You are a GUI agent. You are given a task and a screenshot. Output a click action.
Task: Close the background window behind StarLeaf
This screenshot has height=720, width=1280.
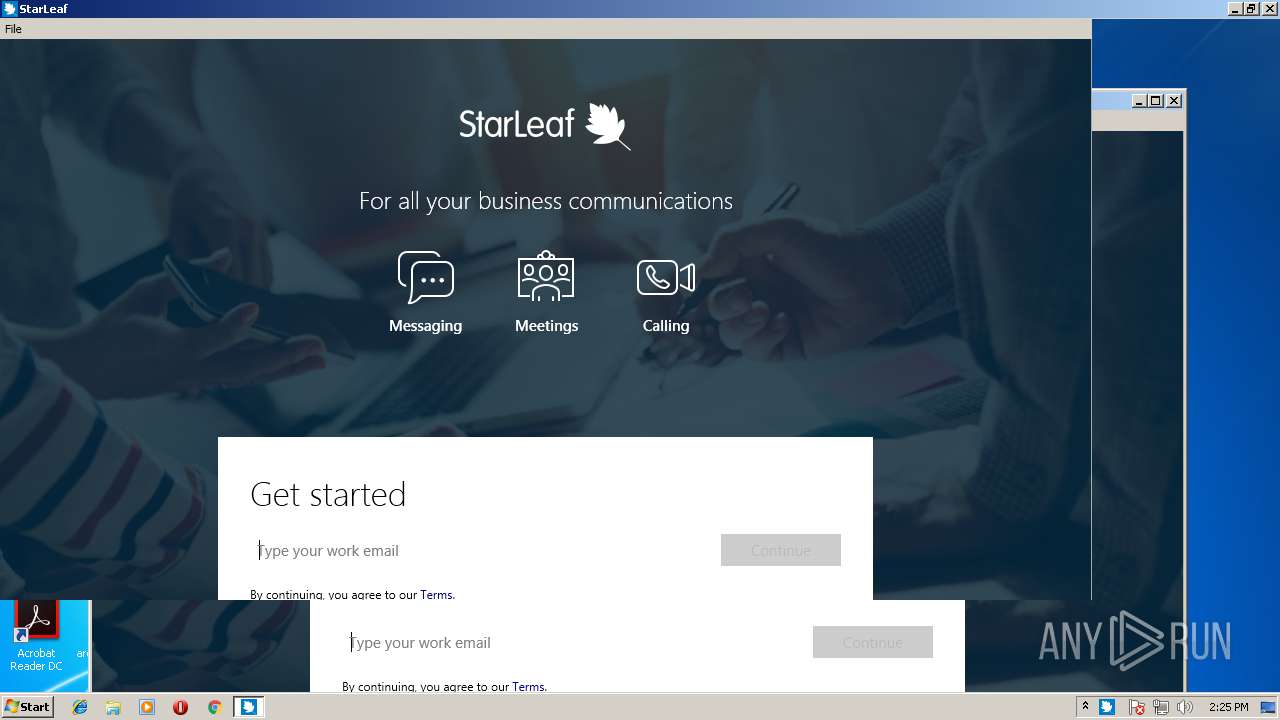[x=1174, y=100]
